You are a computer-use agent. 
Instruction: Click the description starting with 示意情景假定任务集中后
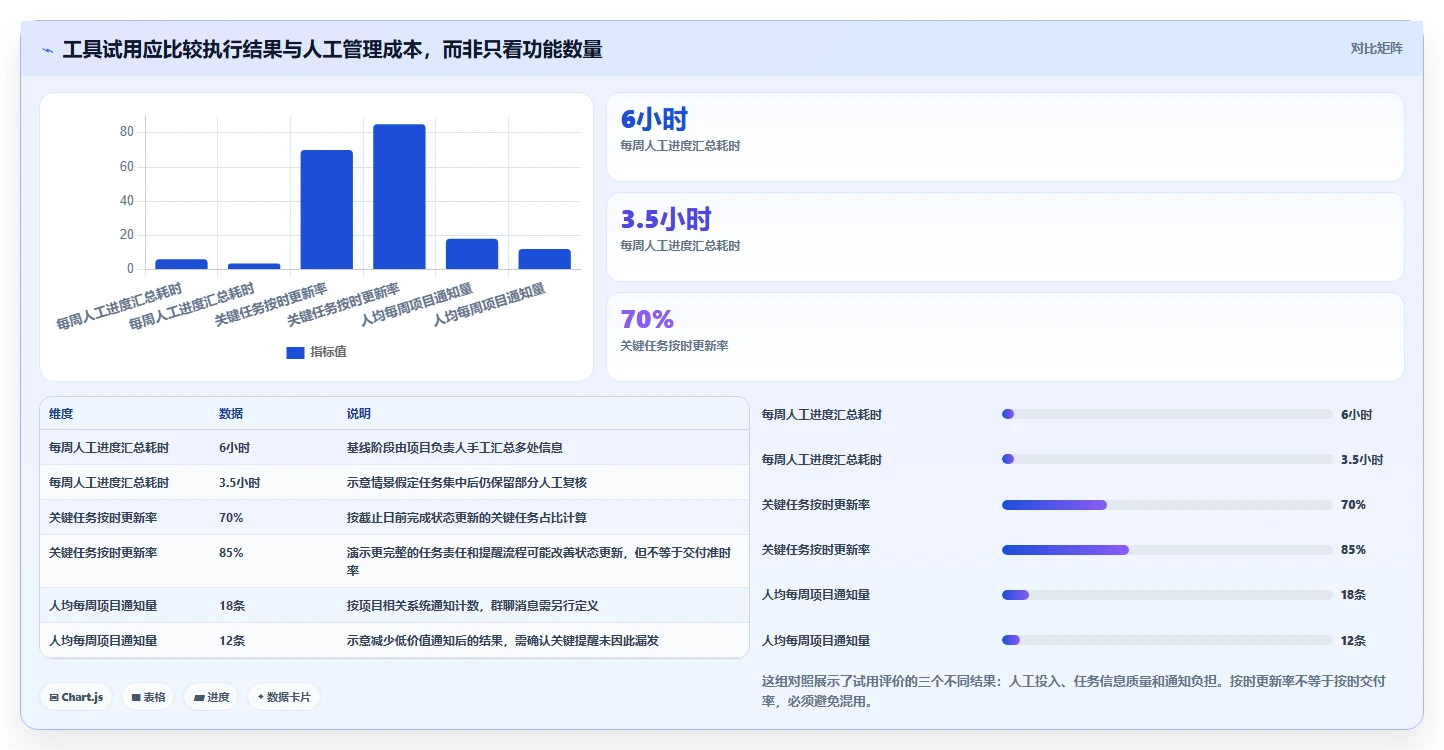pos(467,483)
